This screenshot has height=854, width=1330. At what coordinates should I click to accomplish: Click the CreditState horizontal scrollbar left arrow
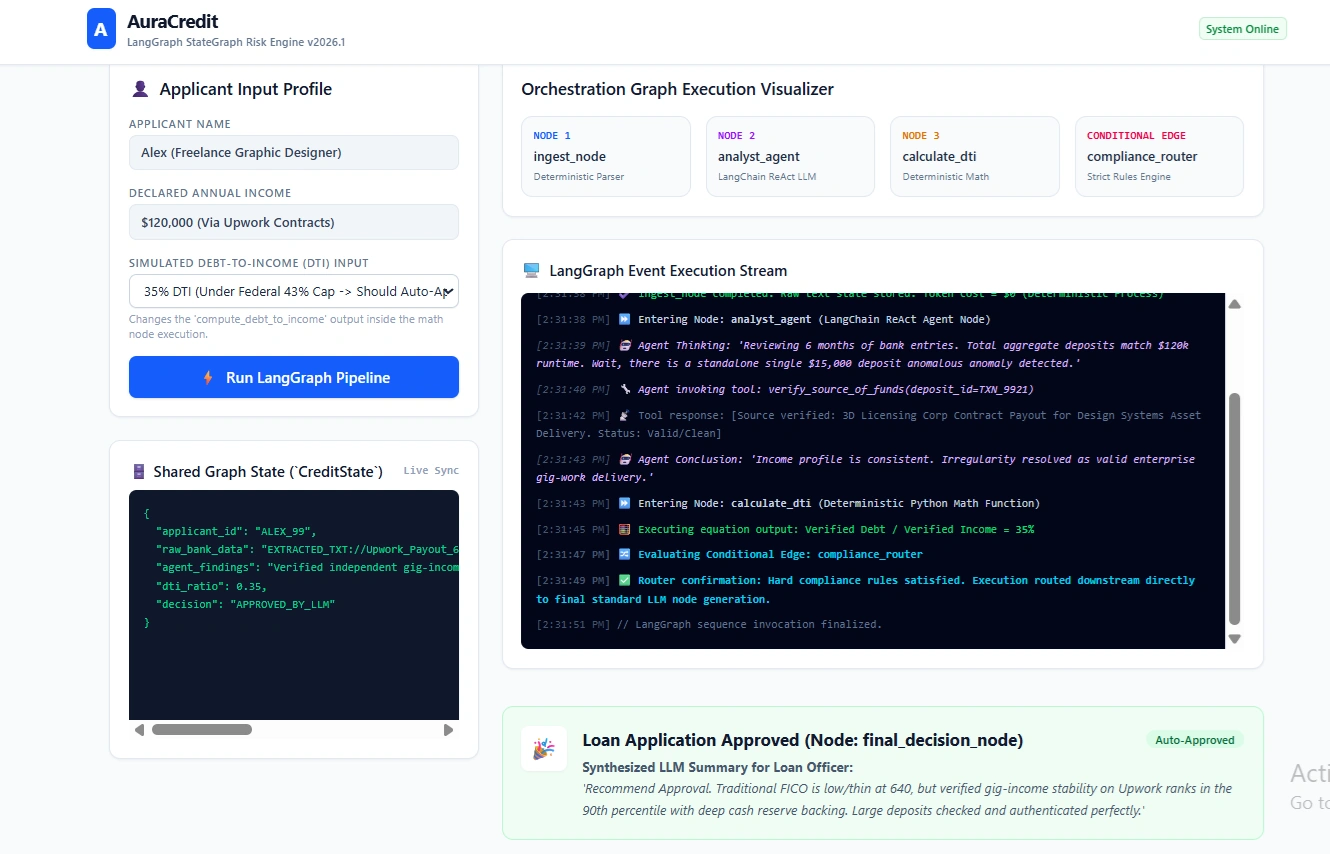[x=139, y=730]
